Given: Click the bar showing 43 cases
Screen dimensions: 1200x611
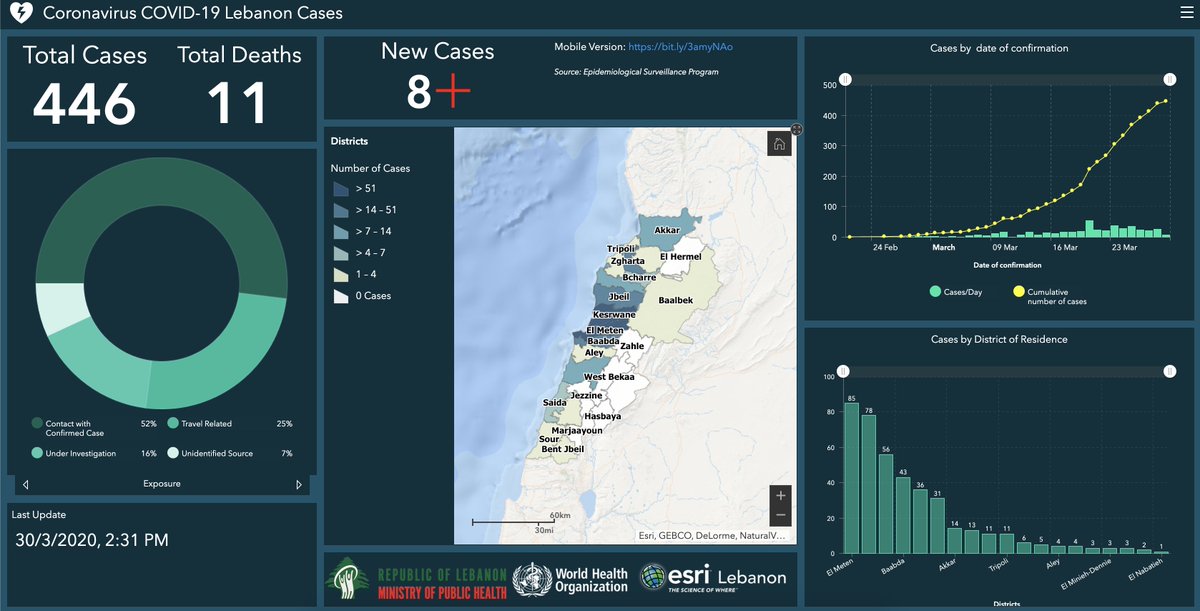Looking at the screenshot, I should click(x=903, y=515).
